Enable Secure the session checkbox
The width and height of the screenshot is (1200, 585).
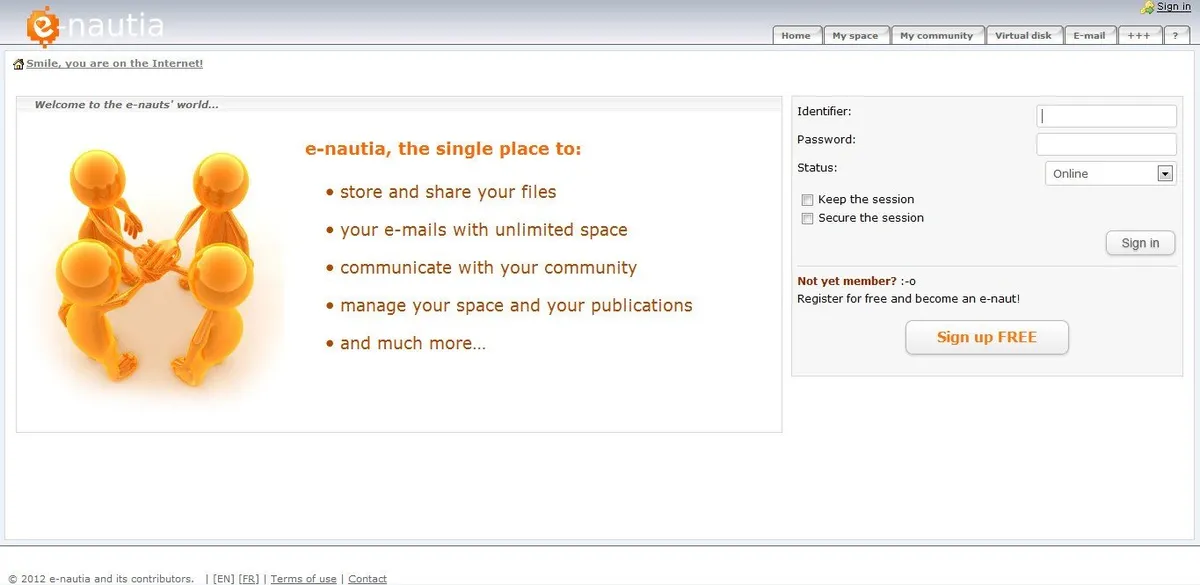[807, 218]
